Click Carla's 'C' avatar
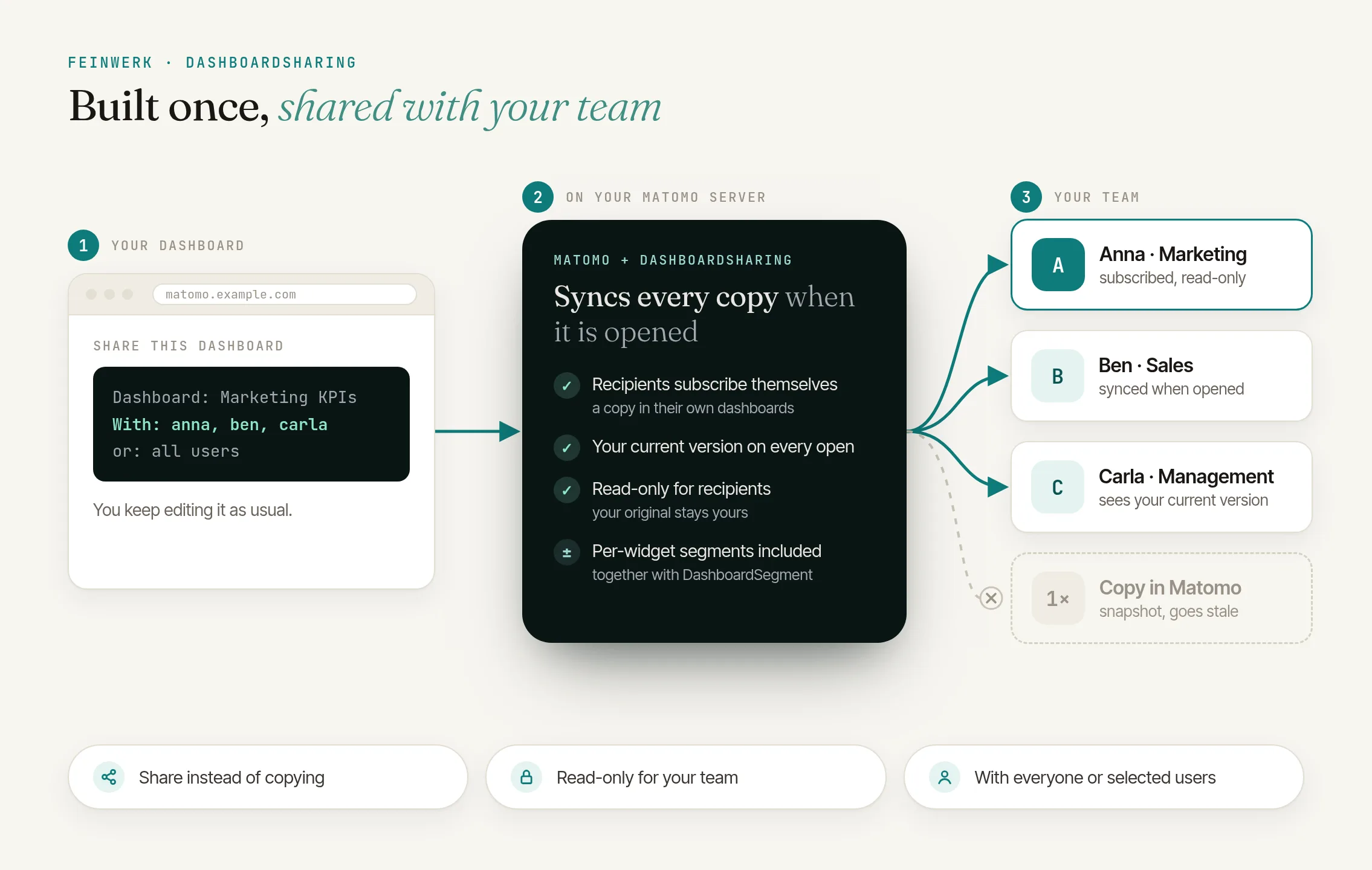 (1058, 487)
